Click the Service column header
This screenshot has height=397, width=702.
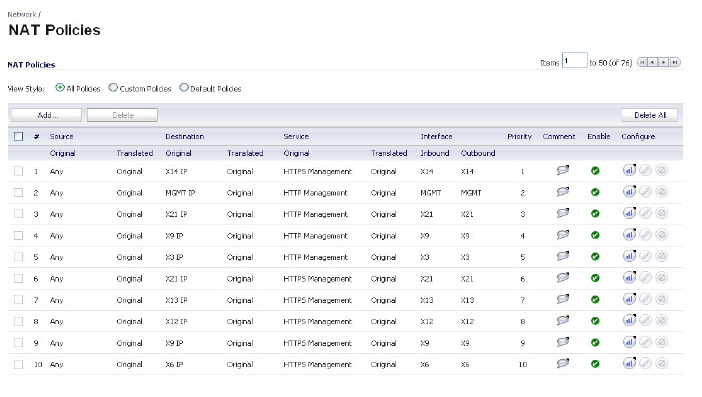point(296,137)
